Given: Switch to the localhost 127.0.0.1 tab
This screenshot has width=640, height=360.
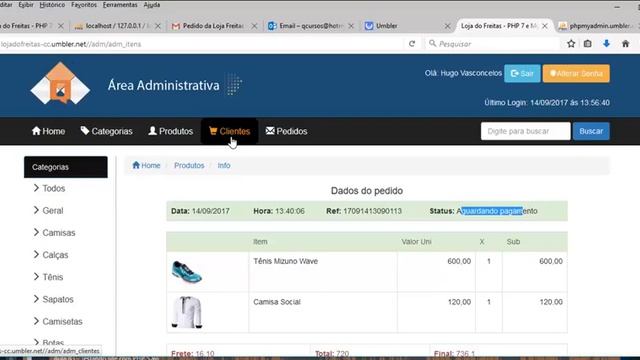Looking at the screenshot, I should point(116,26).
